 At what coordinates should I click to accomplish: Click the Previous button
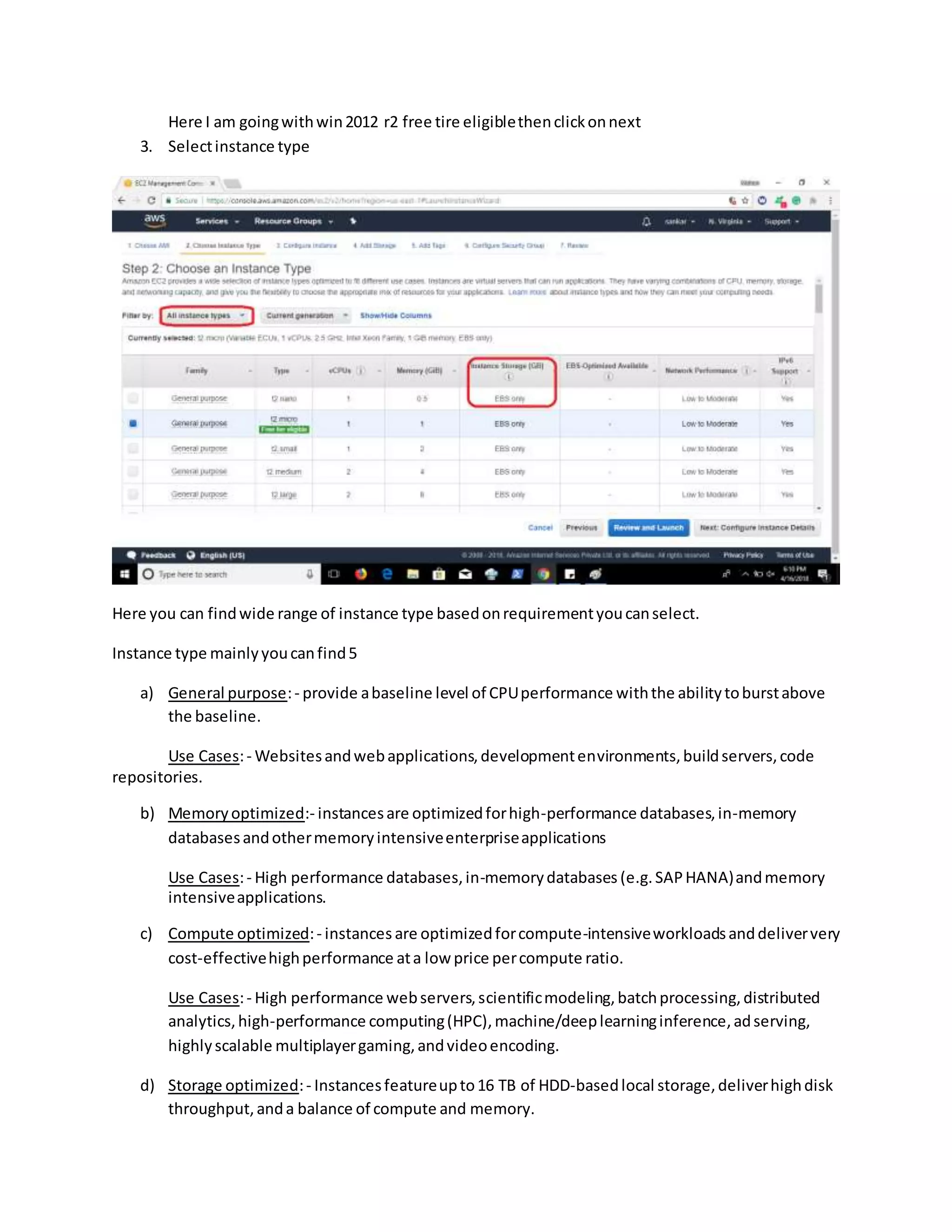tap(582, 528)
